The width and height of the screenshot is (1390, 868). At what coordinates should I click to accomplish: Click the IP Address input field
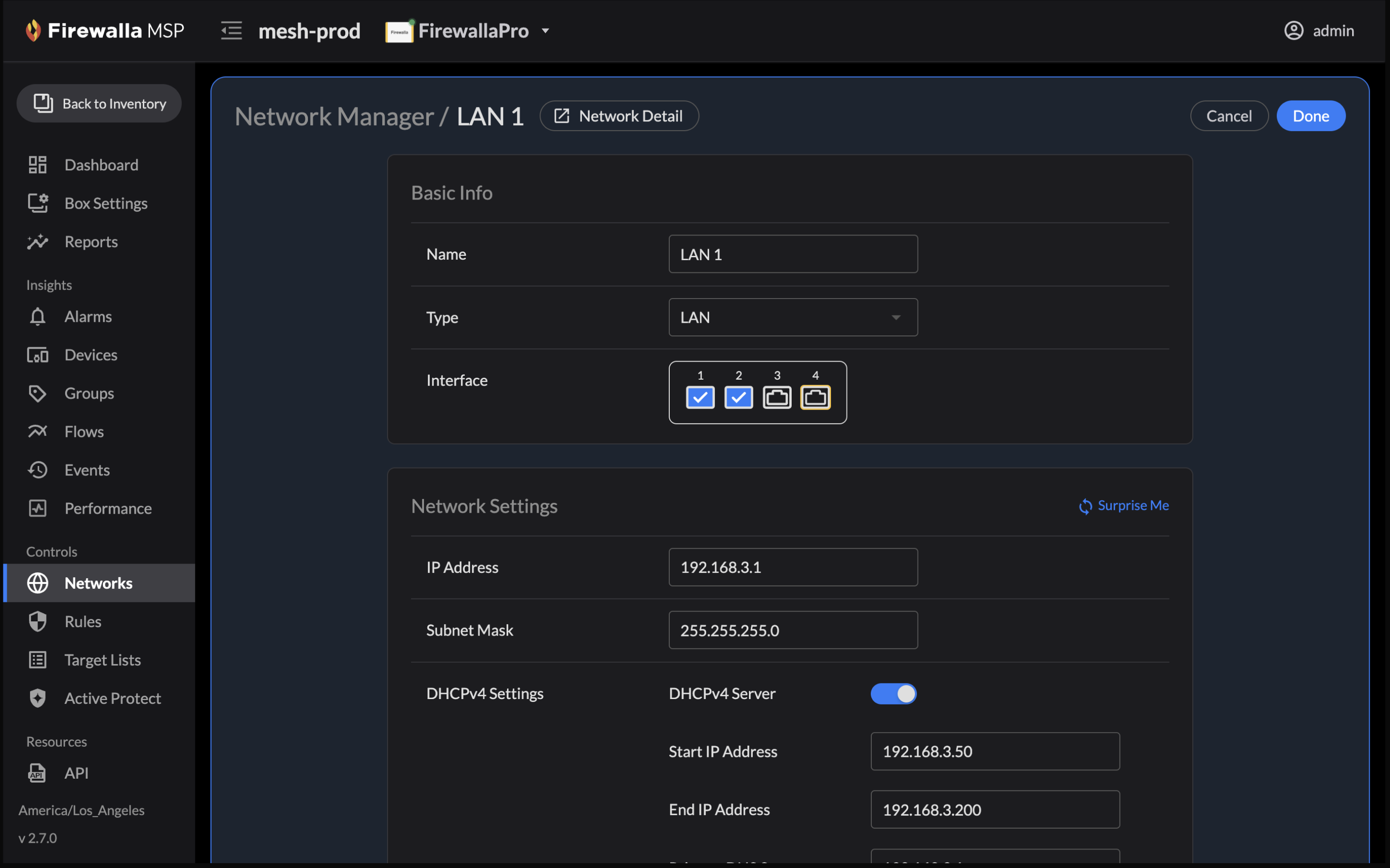tap(793, 567)
